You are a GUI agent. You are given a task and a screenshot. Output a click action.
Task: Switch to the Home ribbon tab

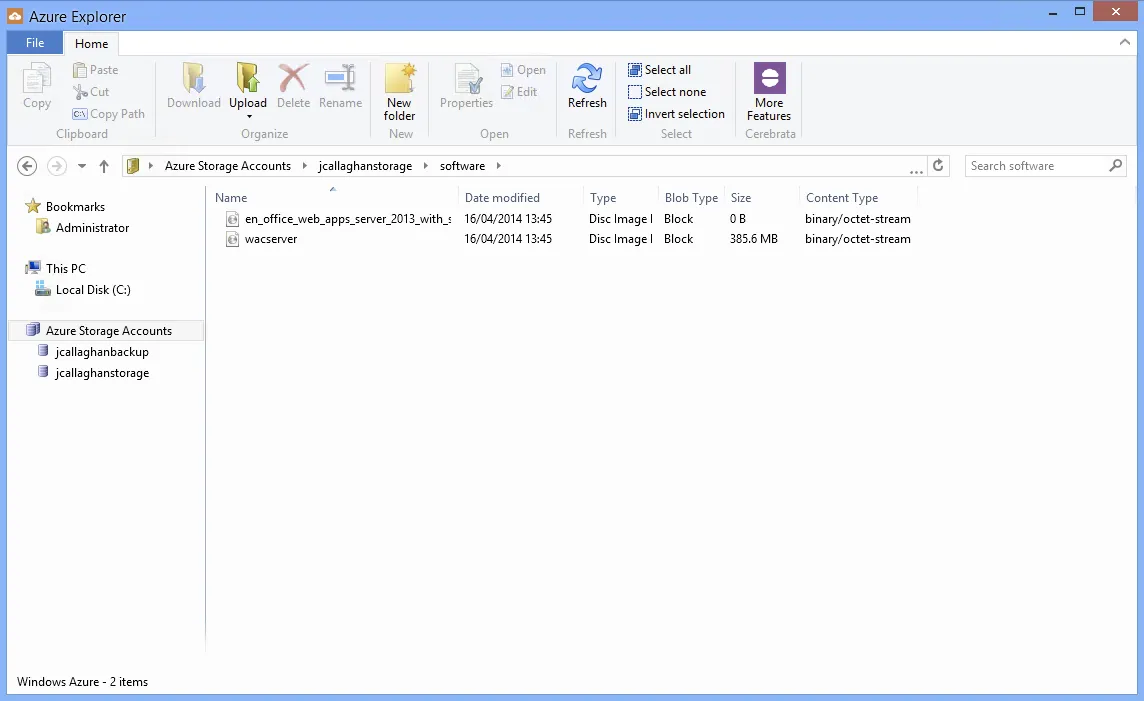tap(91, 44)
